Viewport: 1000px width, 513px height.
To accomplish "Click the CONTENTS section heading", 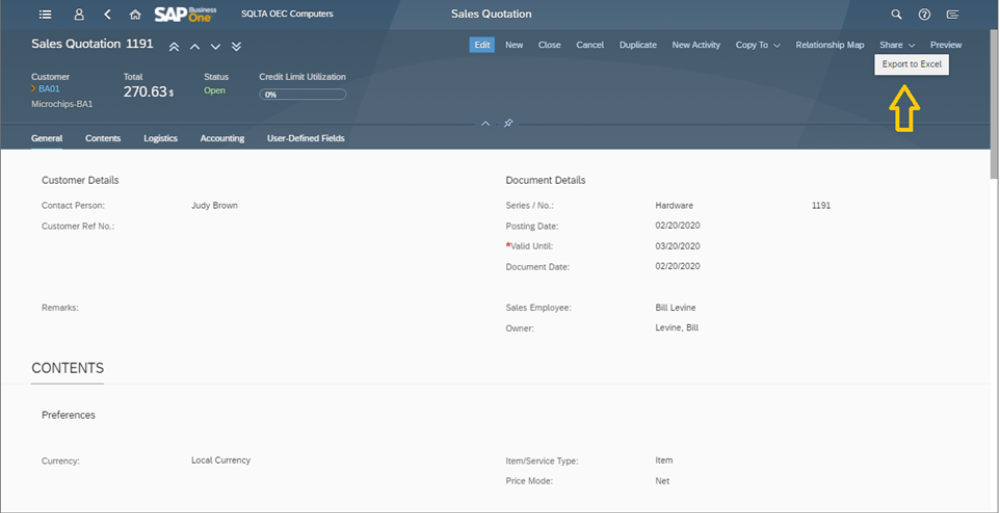I will (68, 368).
